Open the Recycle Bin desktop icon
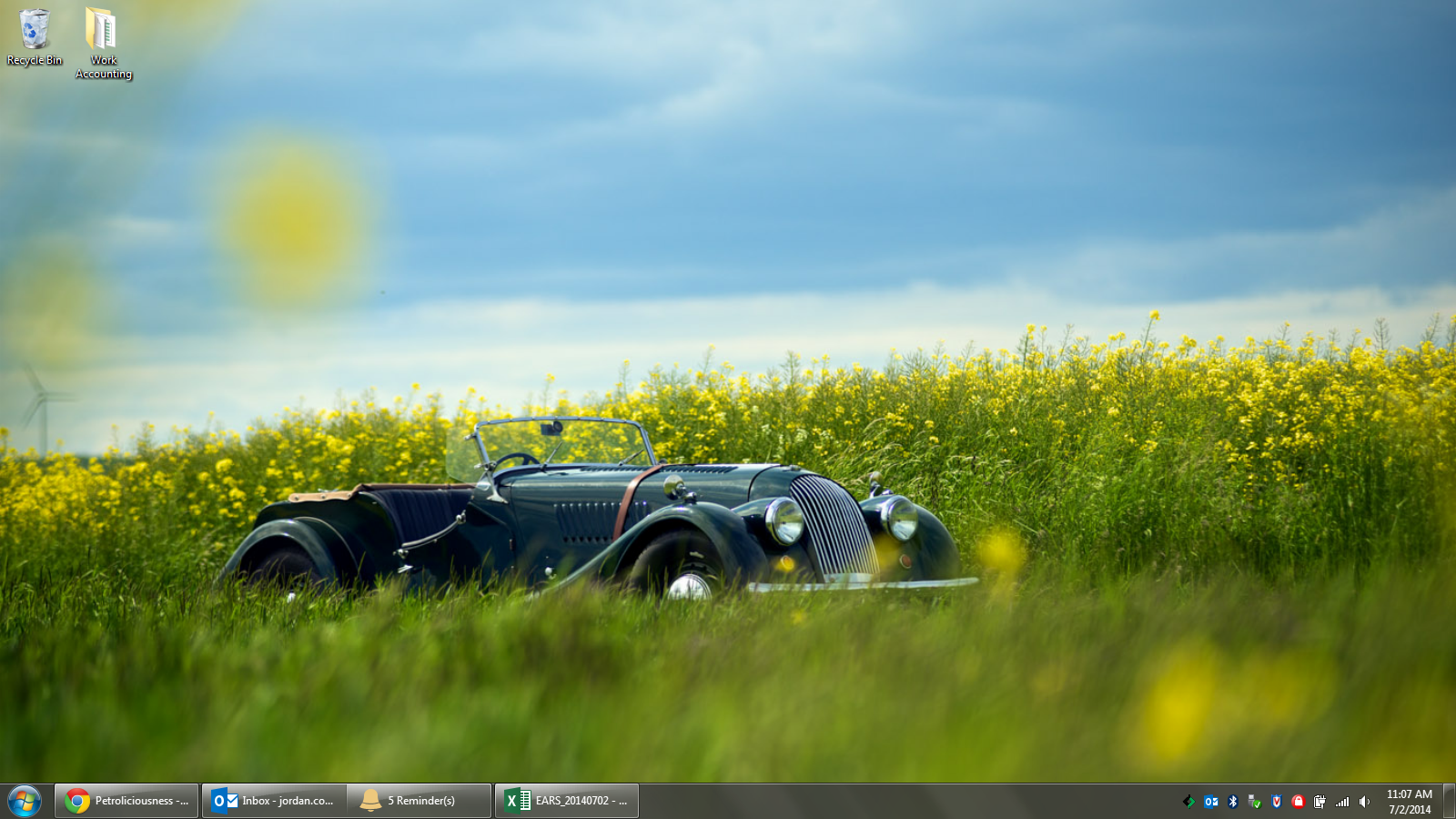Image resolution: width=1456 pixels, height=819 pixels. click(35, 37)
